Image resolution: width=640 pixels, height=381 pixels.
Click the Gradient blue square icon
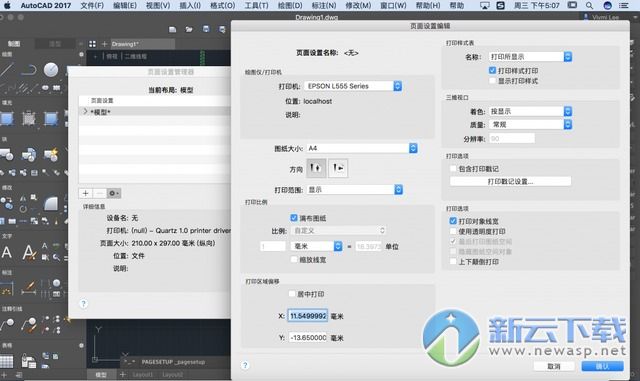point(51,119)
